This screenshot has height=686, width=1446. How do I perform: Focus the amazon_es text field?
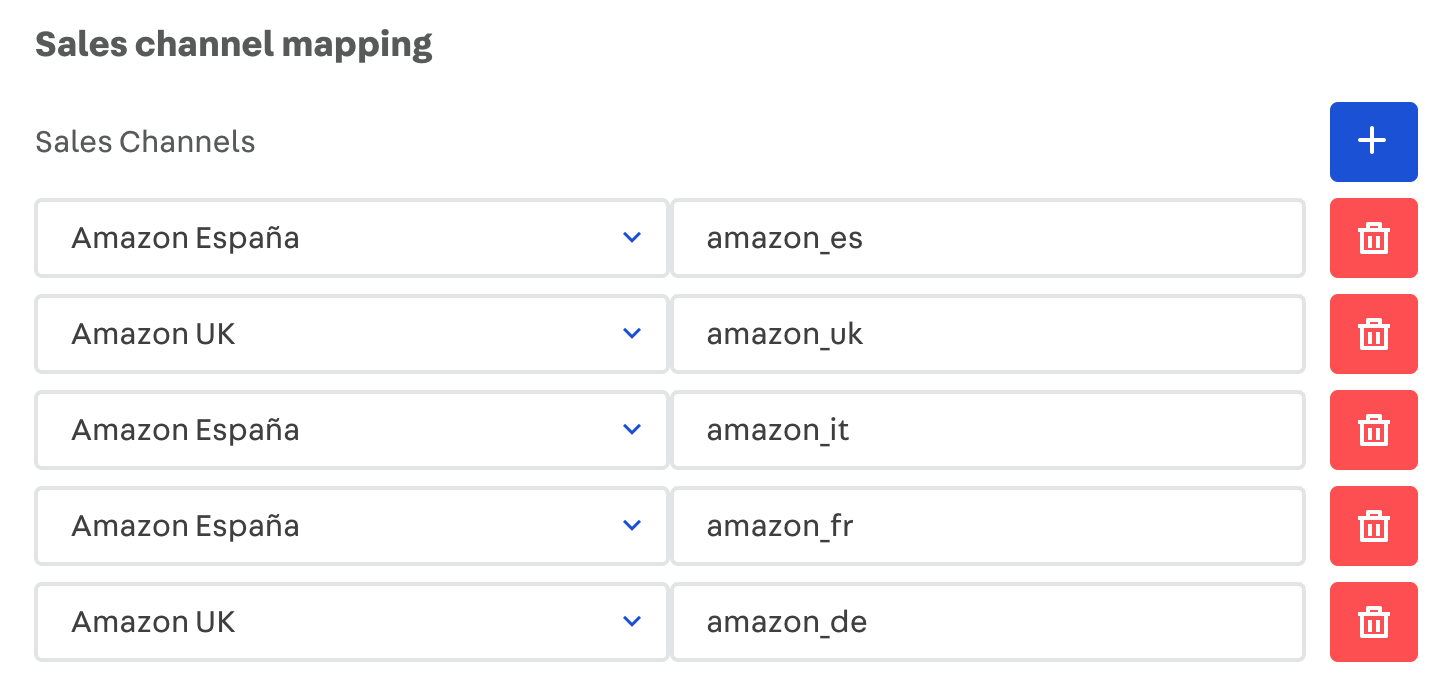(987, 238)
